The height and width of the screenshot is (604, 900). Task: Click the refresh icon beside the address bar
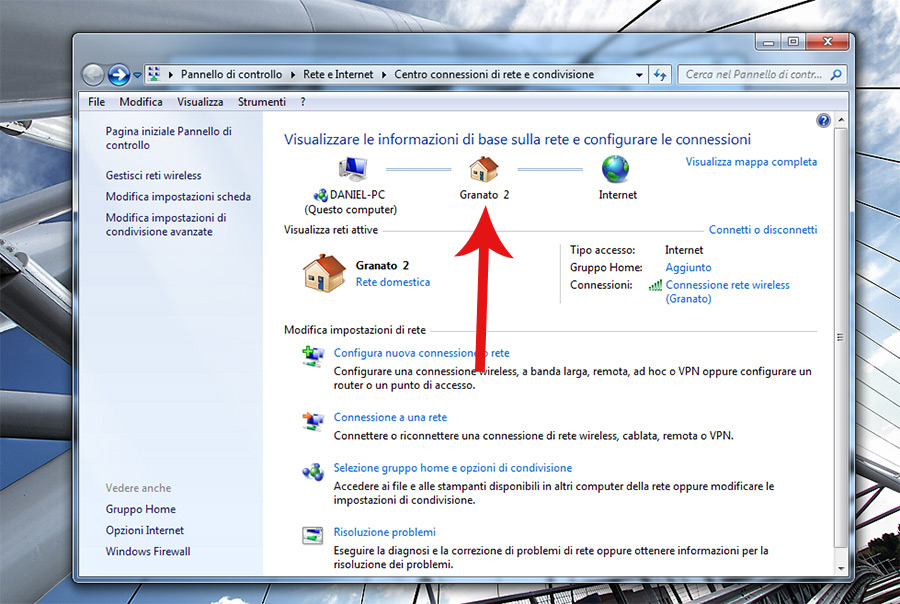[660, 74]
